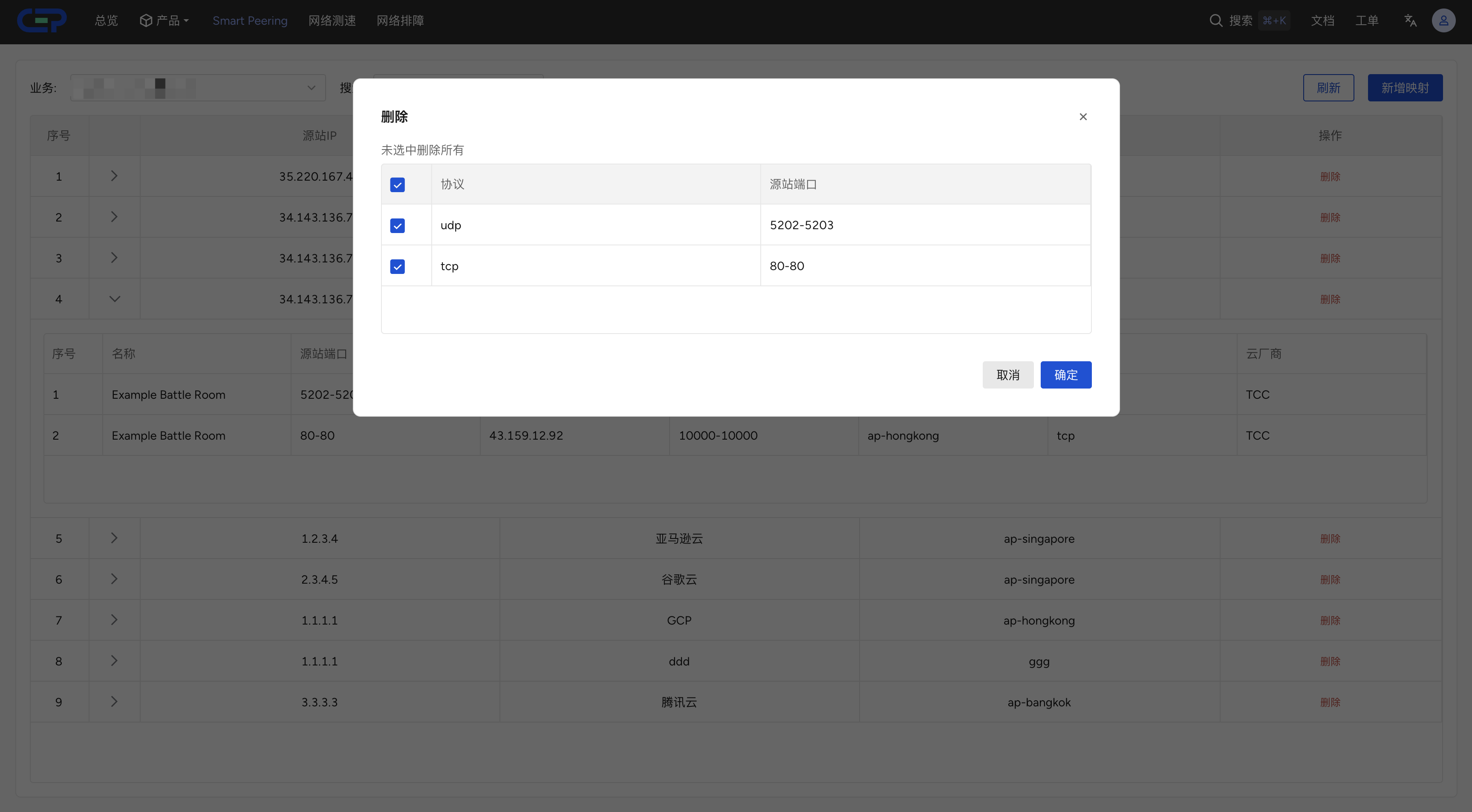This screenshot has height=812, width=1472.
Task: Click 删除 for the 谷歌云 row
Action: [x=1330, y=579]
